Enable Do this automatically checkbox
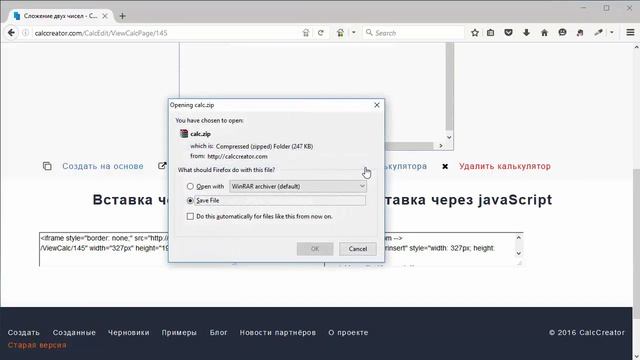The width and height of the screenshot is (640, 360). click(190, 216)
